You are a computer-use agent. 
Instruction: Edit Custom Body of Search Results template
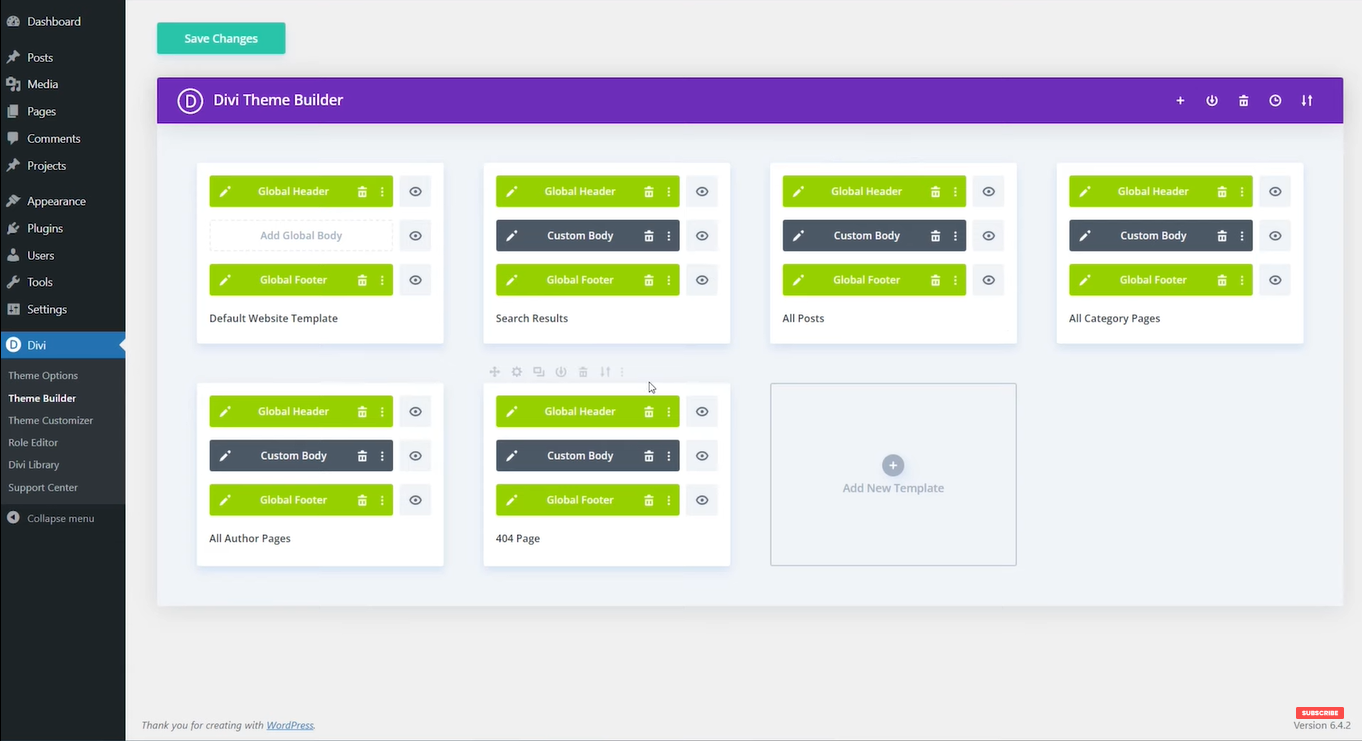click(x=512, y=236)
